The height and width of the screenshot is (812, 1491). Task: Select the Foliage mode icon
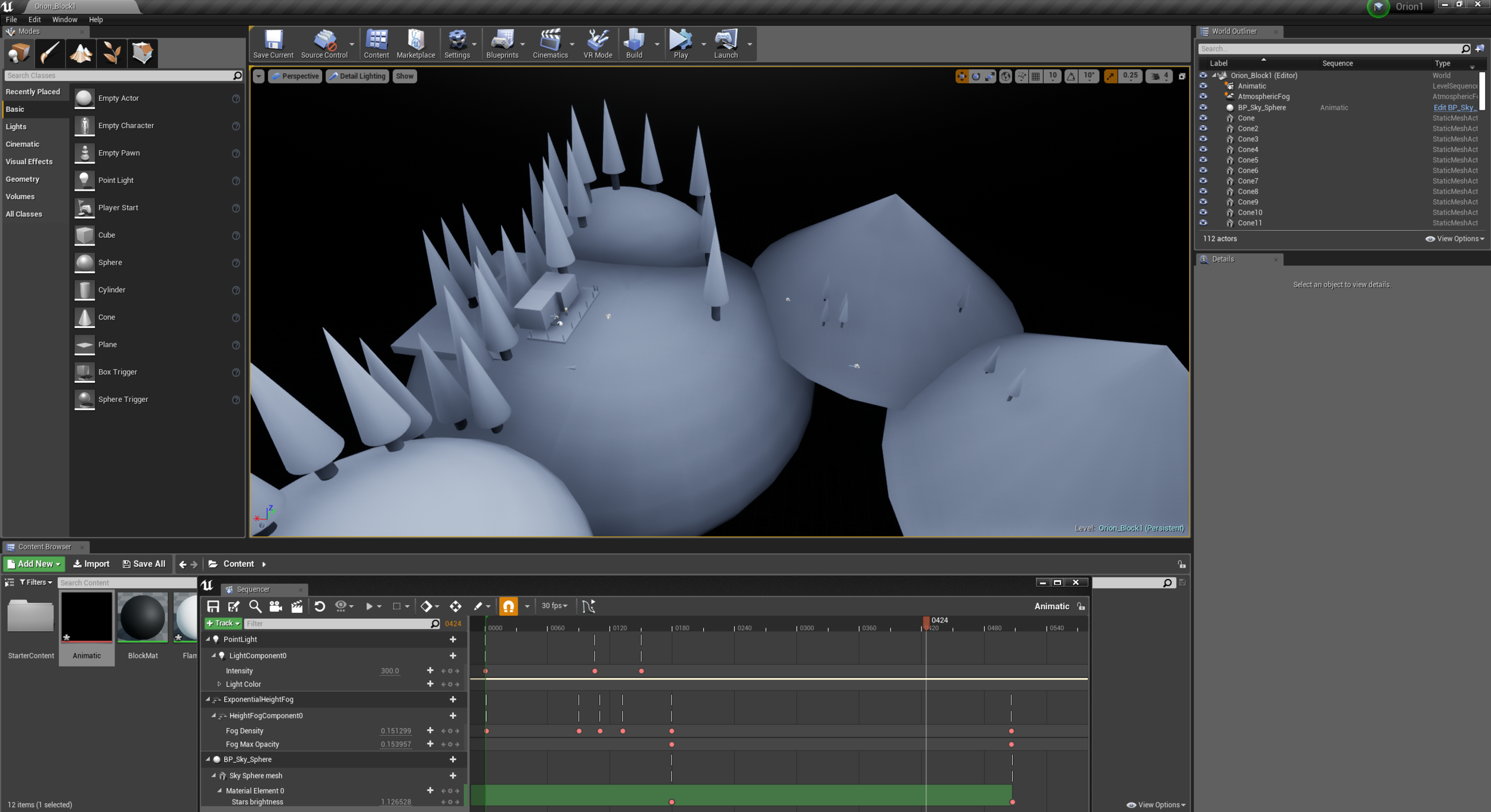[112, 54]
